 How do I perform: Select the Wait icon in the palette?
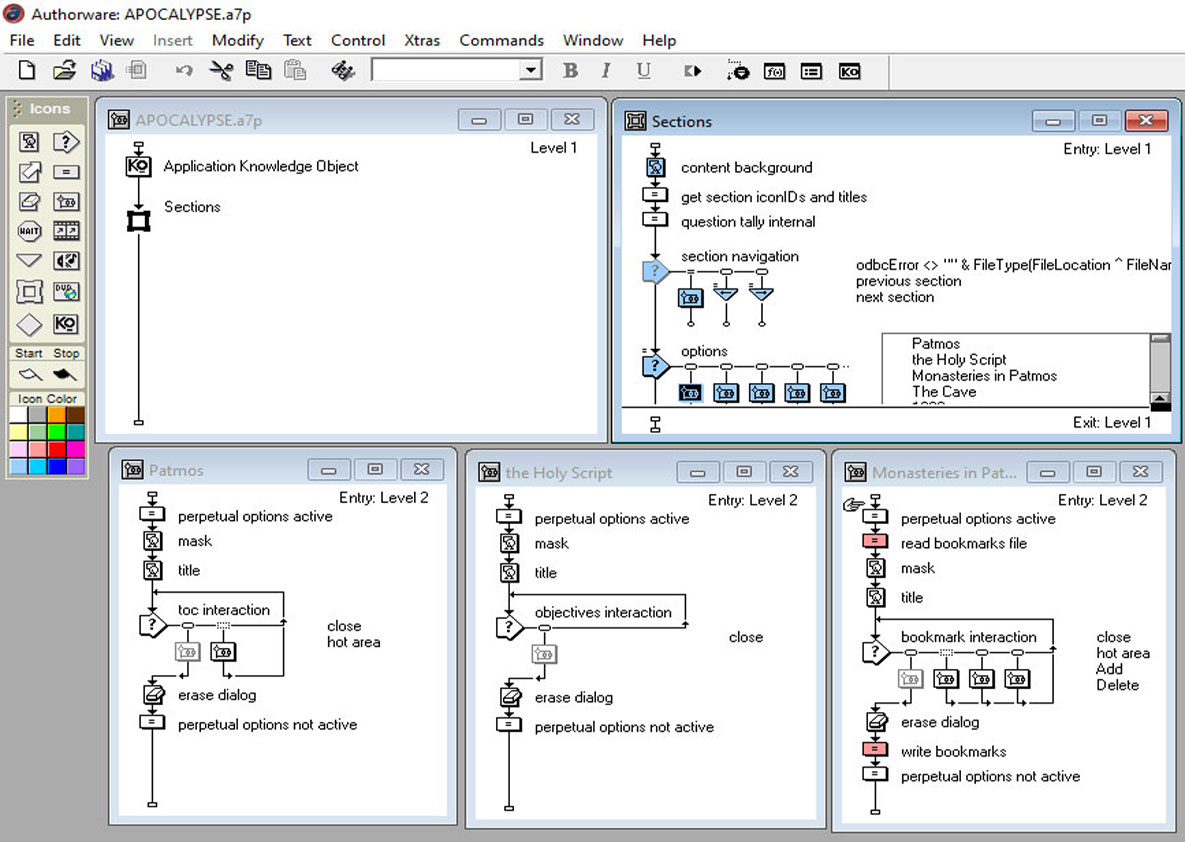[x=29, y=231]
